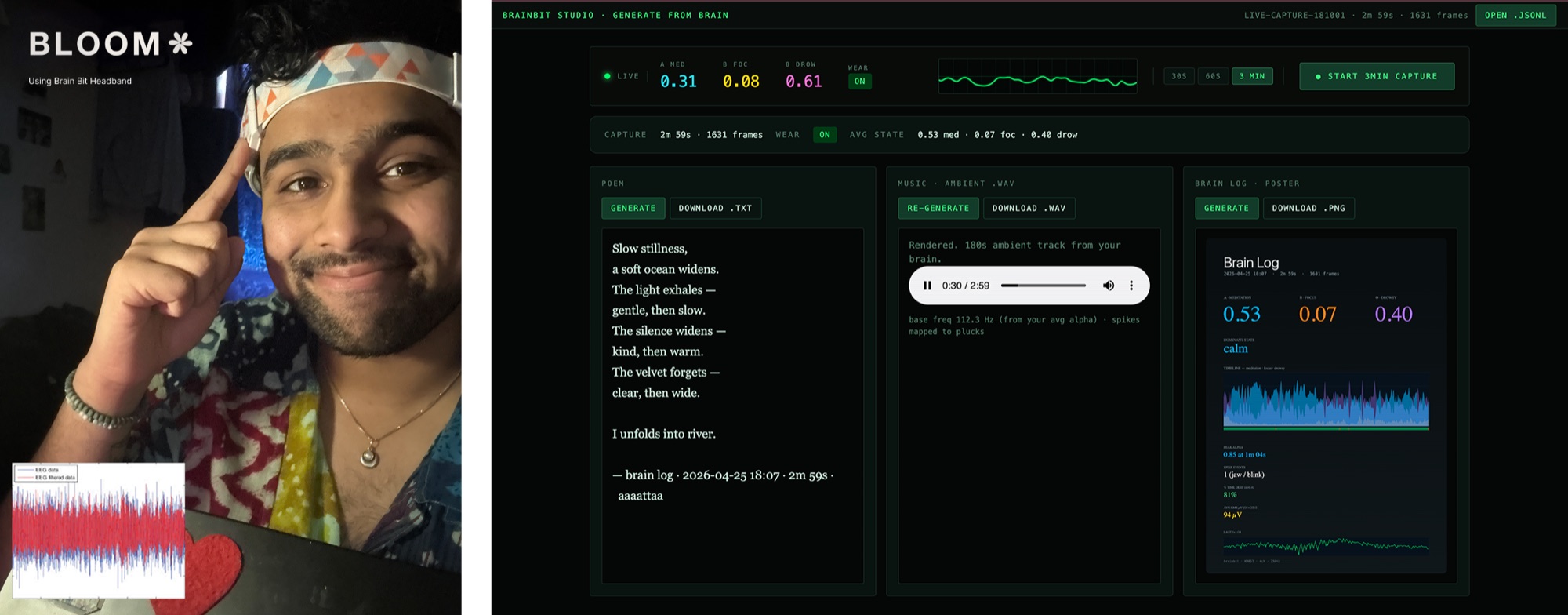1568x615 pixels.
Task: Click the live green waveform graph
Action: [x=1037, y=77]
